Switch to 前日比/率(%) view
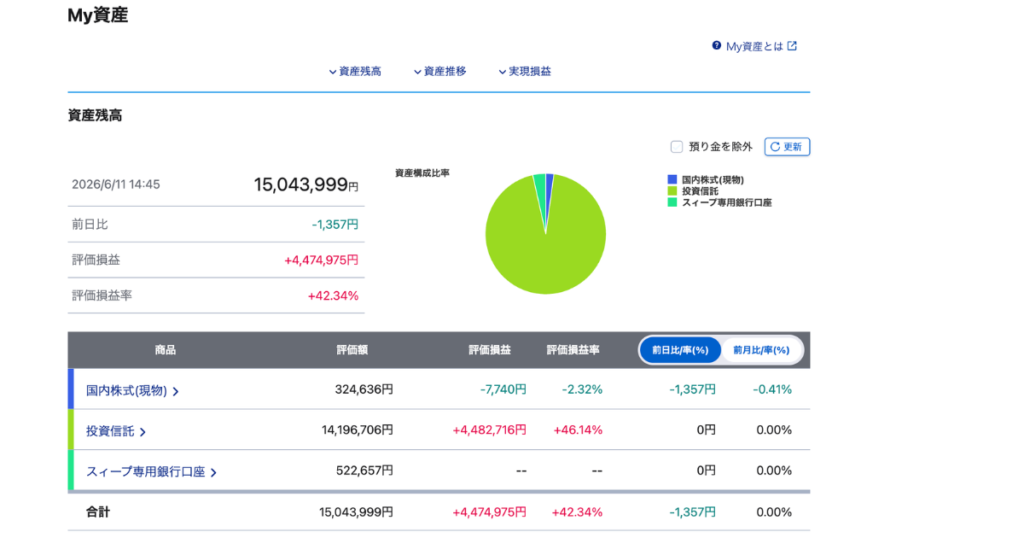This screenshot has width=1024, height=538. pyautogui.click(x=680, y=350)
